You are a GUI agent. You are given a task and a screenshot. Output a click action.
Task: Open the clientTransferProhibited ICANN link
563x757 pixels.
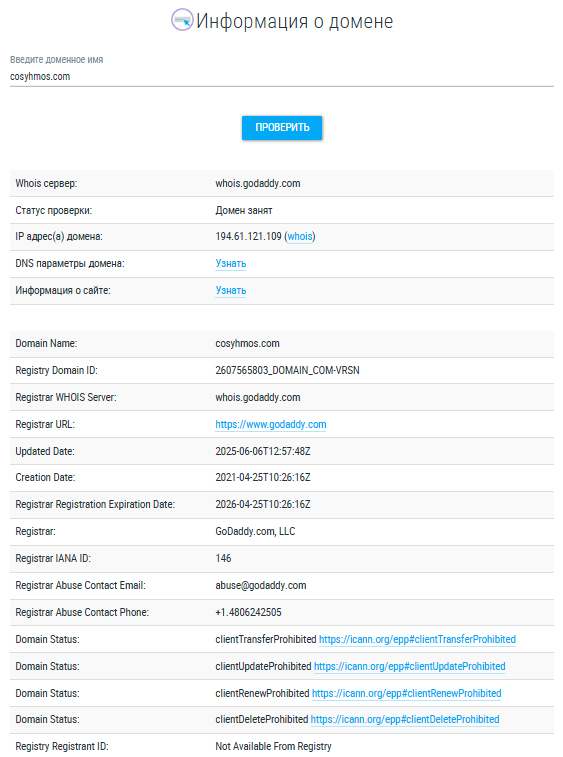click(x=417, y=639)
